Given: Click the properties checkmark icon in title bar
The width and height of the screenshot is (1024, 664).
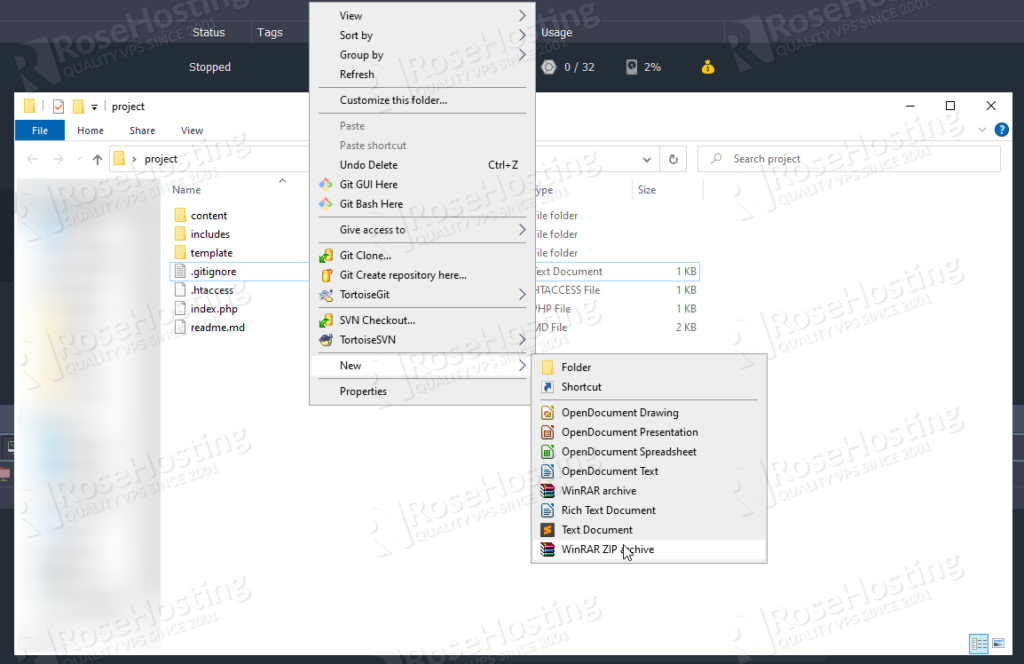Looking at the screenshot, I should click(58, 106).
